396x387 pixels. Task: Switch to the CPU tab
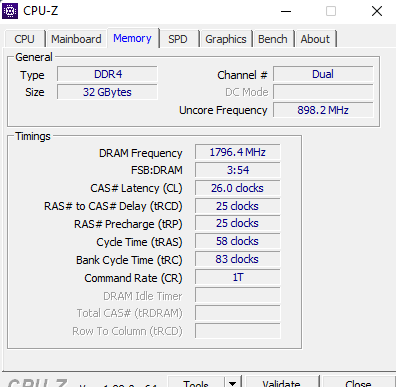coord(24,39)
